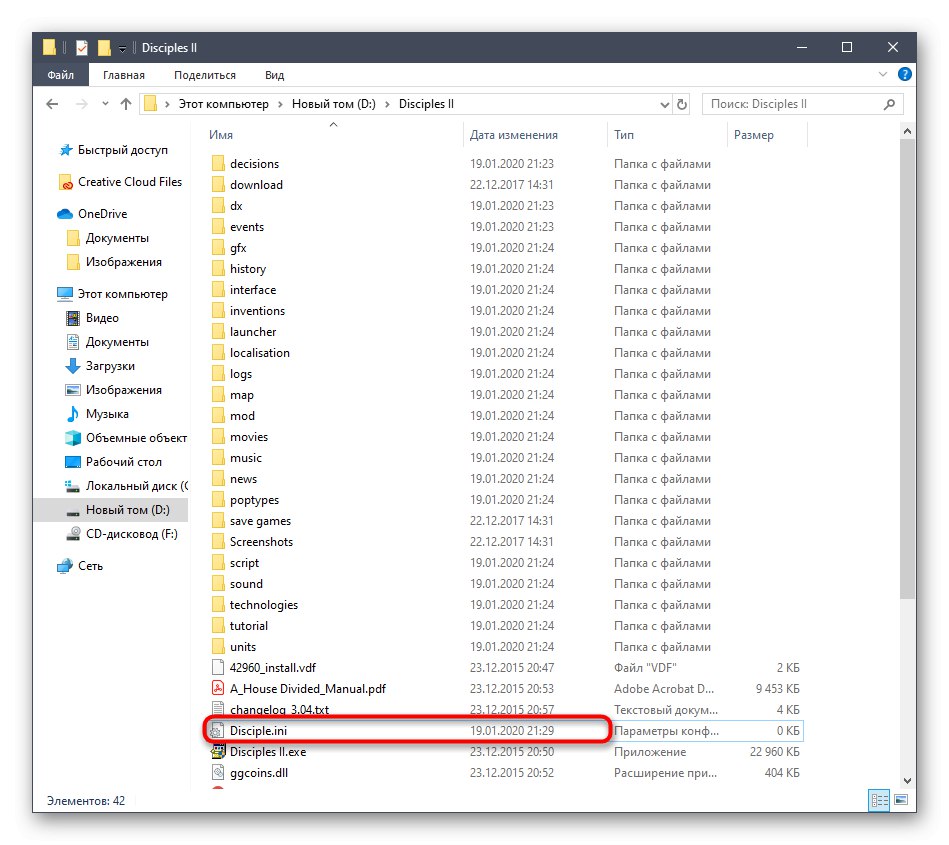Open the address bar history dropdown
Image resolution: width=949 pixels, height=845 pixels.
pyautogui.click(x=664, y=104)
